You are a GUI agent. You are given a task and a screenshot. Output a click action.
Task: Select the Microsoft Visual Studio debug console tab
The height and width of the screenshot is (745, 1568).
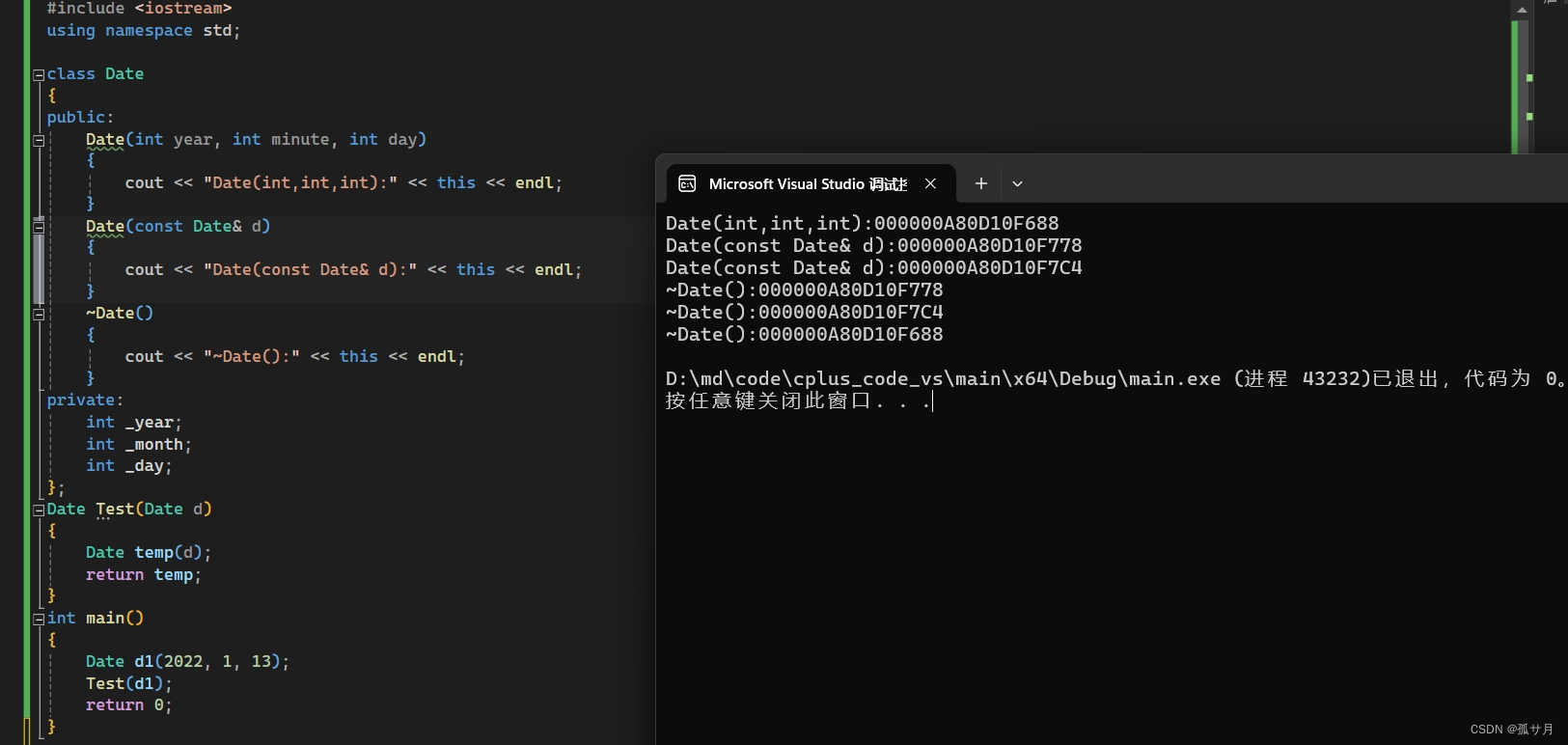point(811,183)
